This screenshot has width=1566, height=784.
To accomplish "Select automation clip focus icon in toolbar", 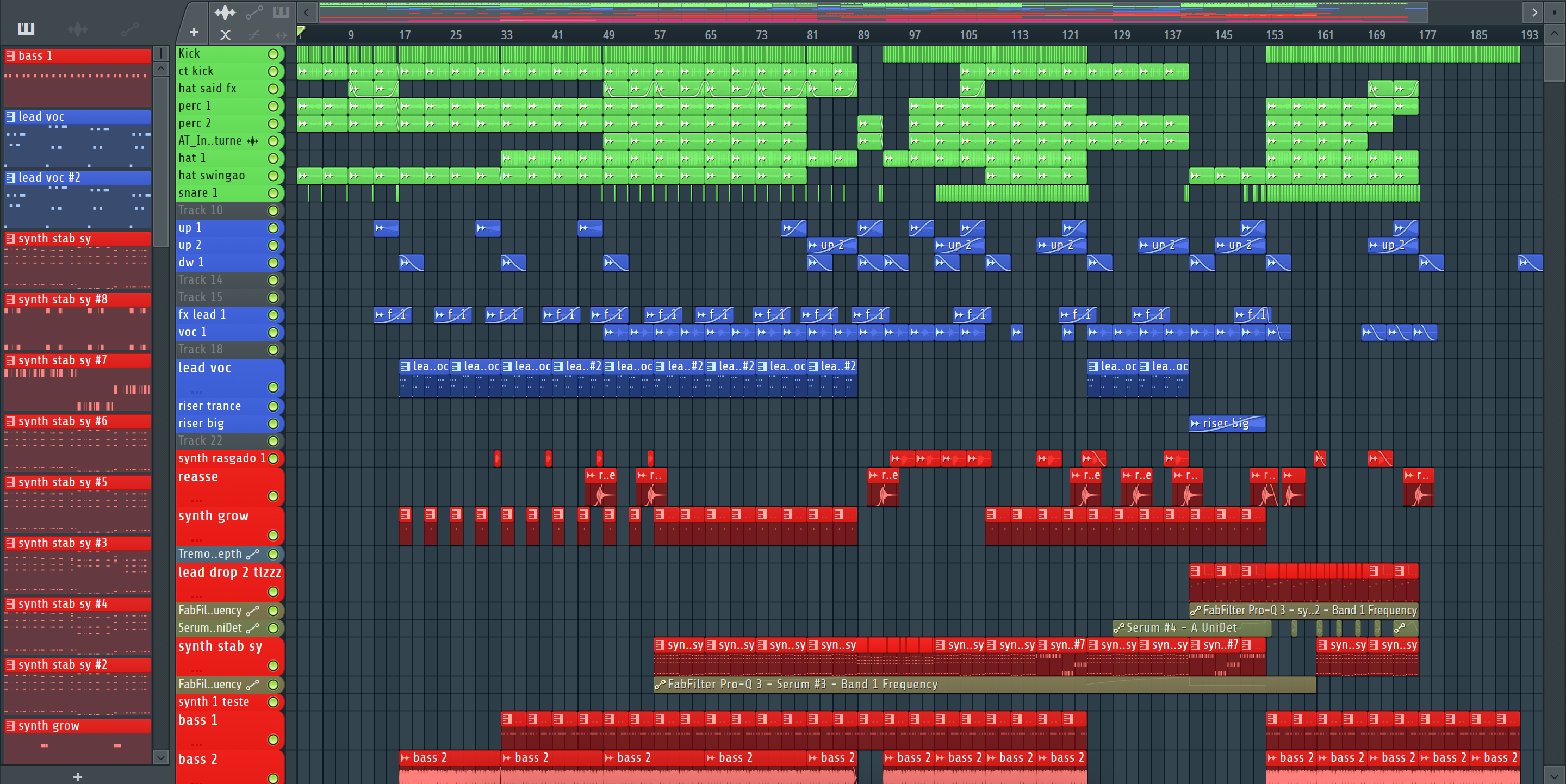I will (253, 12).
